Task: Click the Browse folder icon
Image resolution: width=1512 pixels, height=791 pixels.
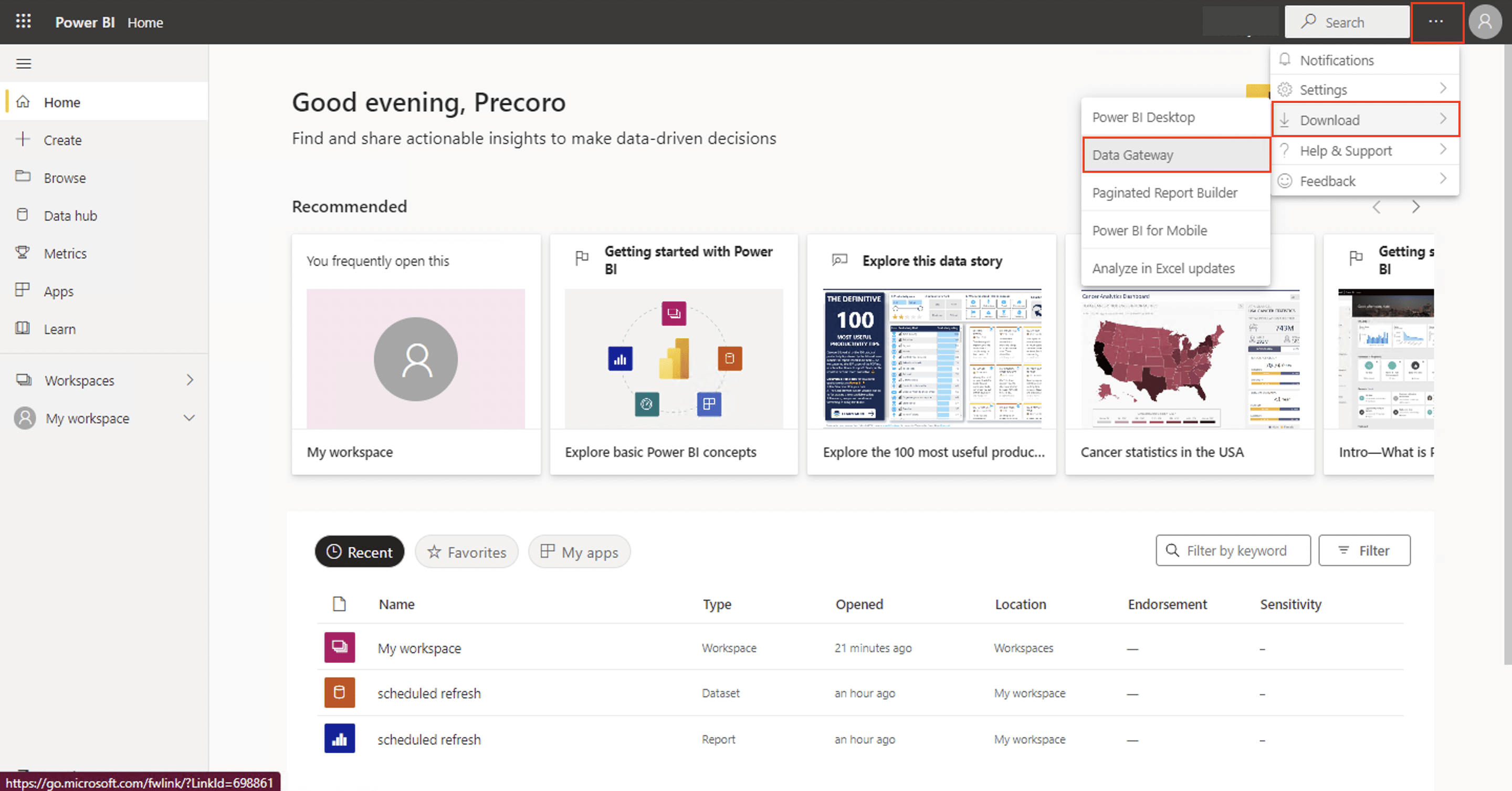Action: [x=23, y=177]
